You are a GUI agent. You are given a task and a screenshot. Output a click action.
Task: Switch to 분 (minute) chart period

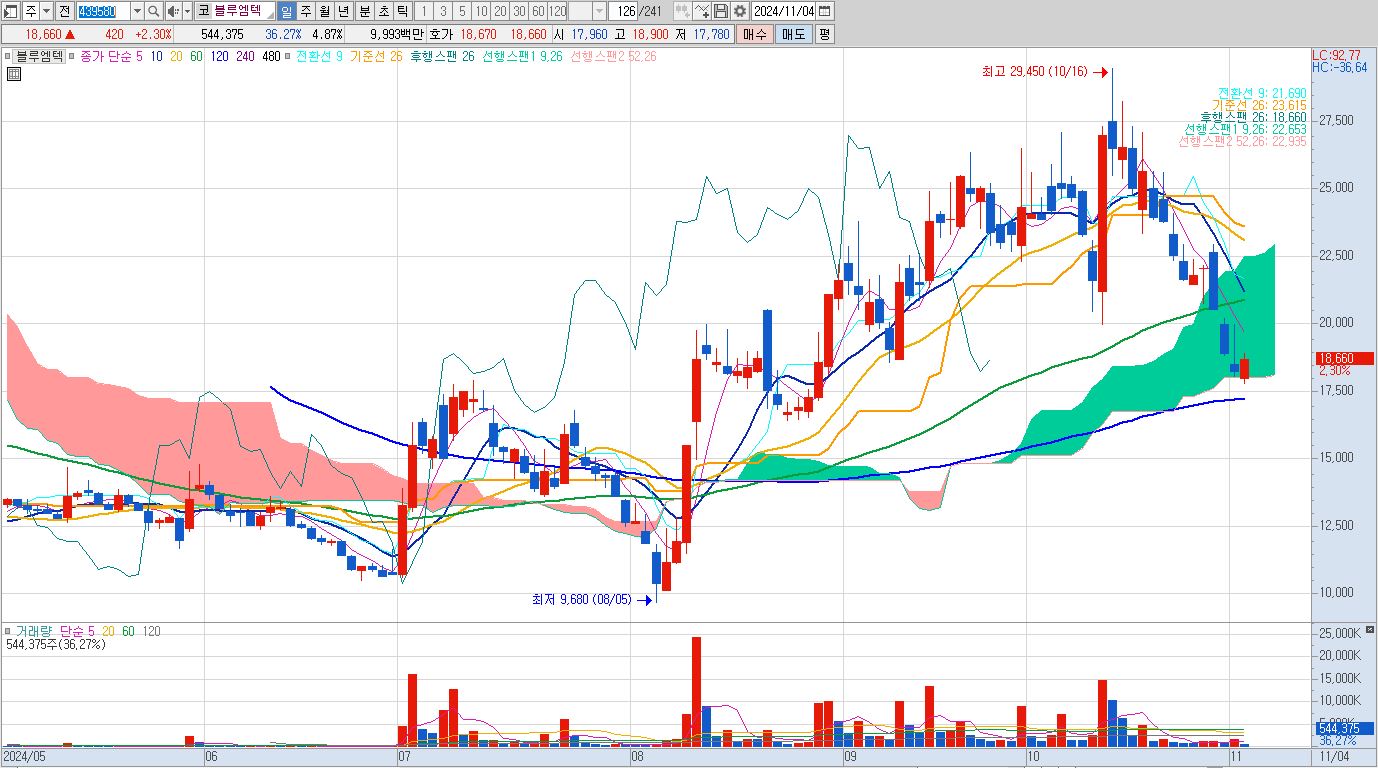click(364, 11)
